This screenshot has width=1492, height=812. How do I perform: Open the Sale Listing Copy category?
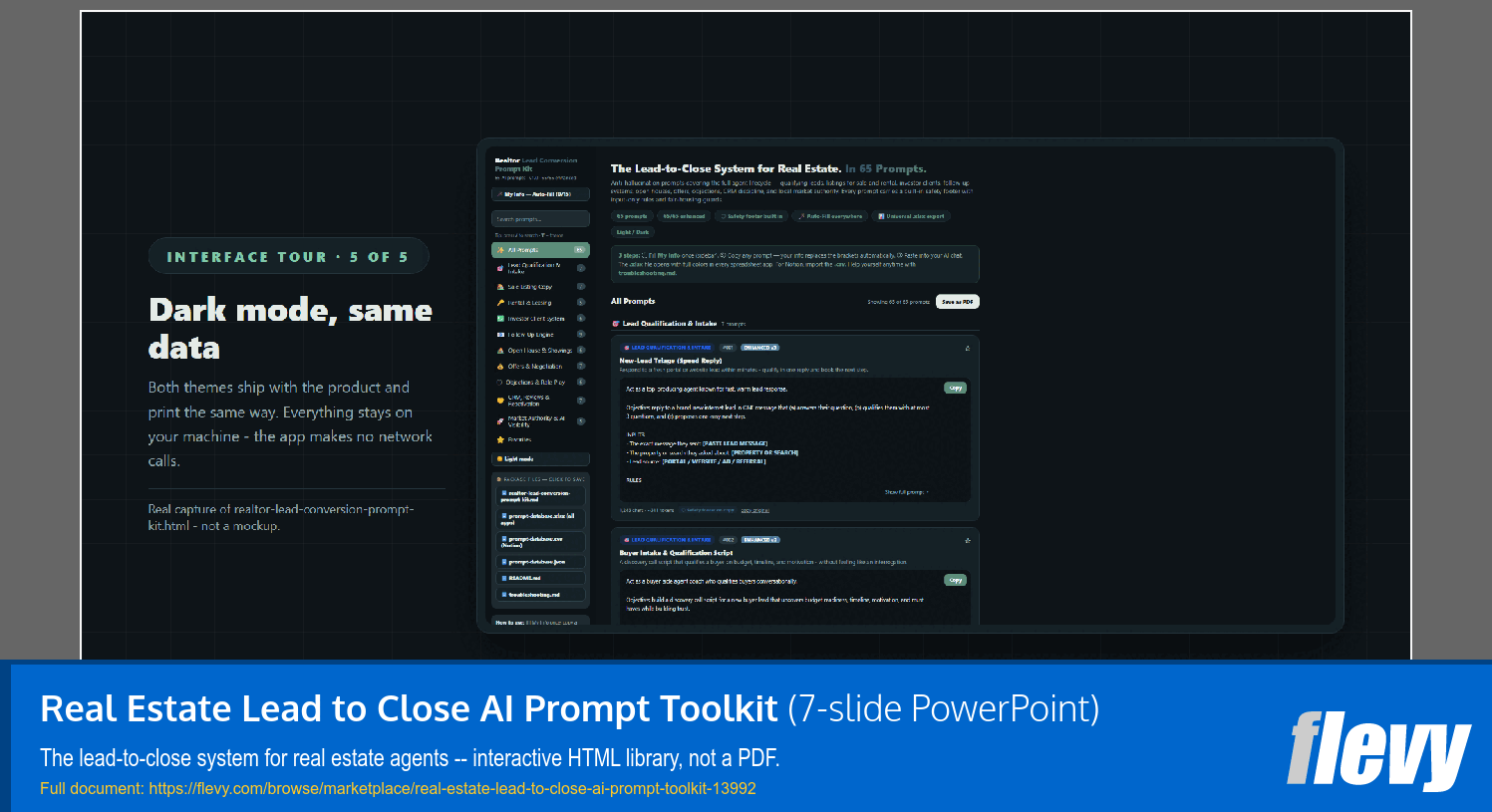(x=540, y=287)
